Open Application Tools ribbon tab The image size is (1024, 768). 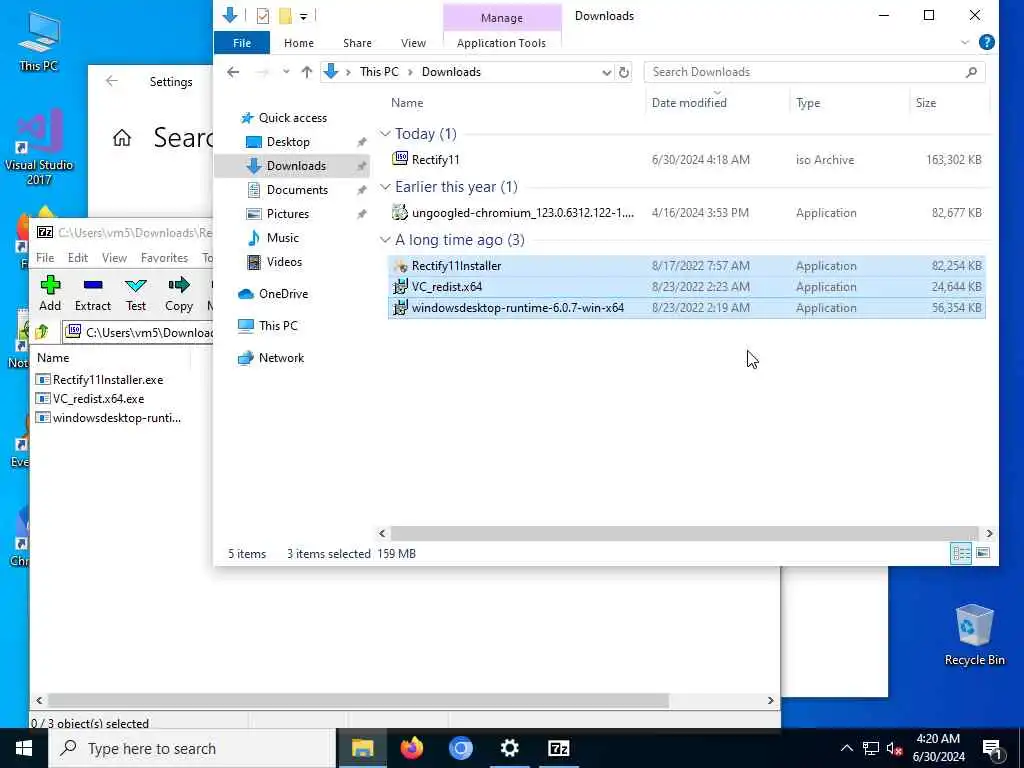501,43
